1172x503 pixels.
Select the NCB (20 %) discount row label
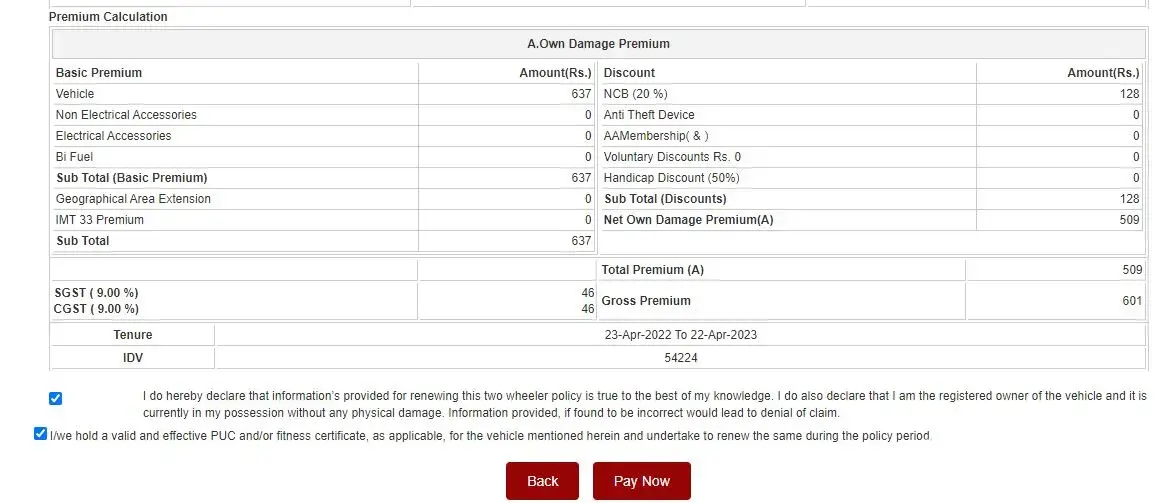[633, 94]
